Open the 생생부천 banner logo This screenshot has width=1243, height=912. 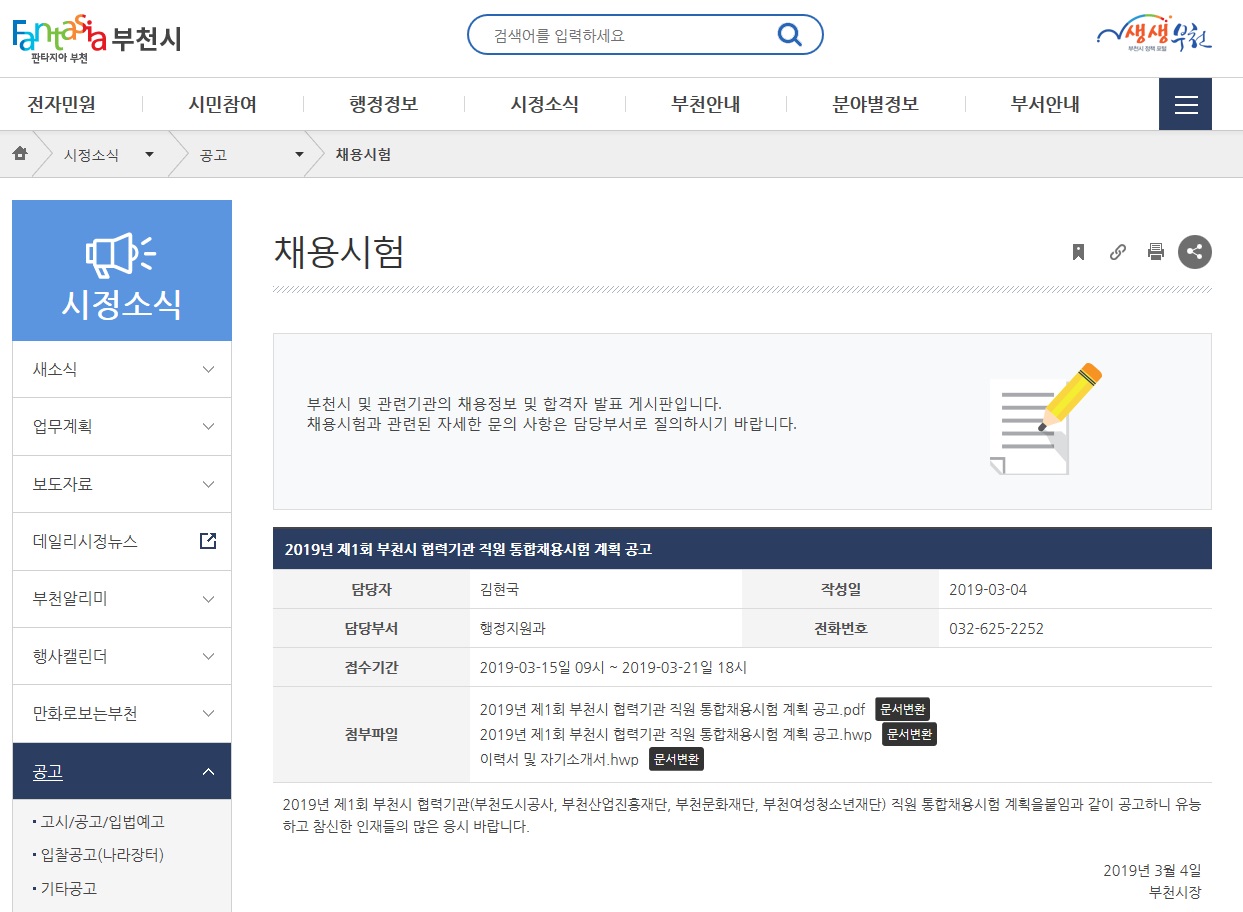[x=1153, y=34]
